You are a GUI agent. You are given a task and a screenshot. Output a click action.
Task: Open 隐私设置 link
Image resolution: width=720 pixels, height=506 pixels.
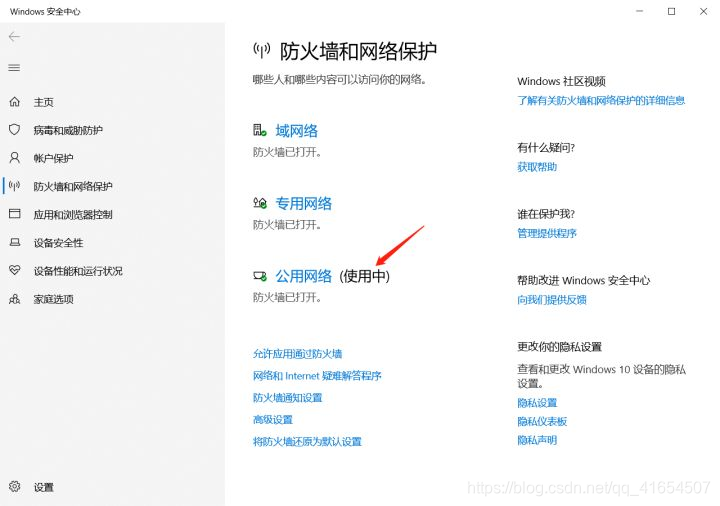(x=537, y=403)
